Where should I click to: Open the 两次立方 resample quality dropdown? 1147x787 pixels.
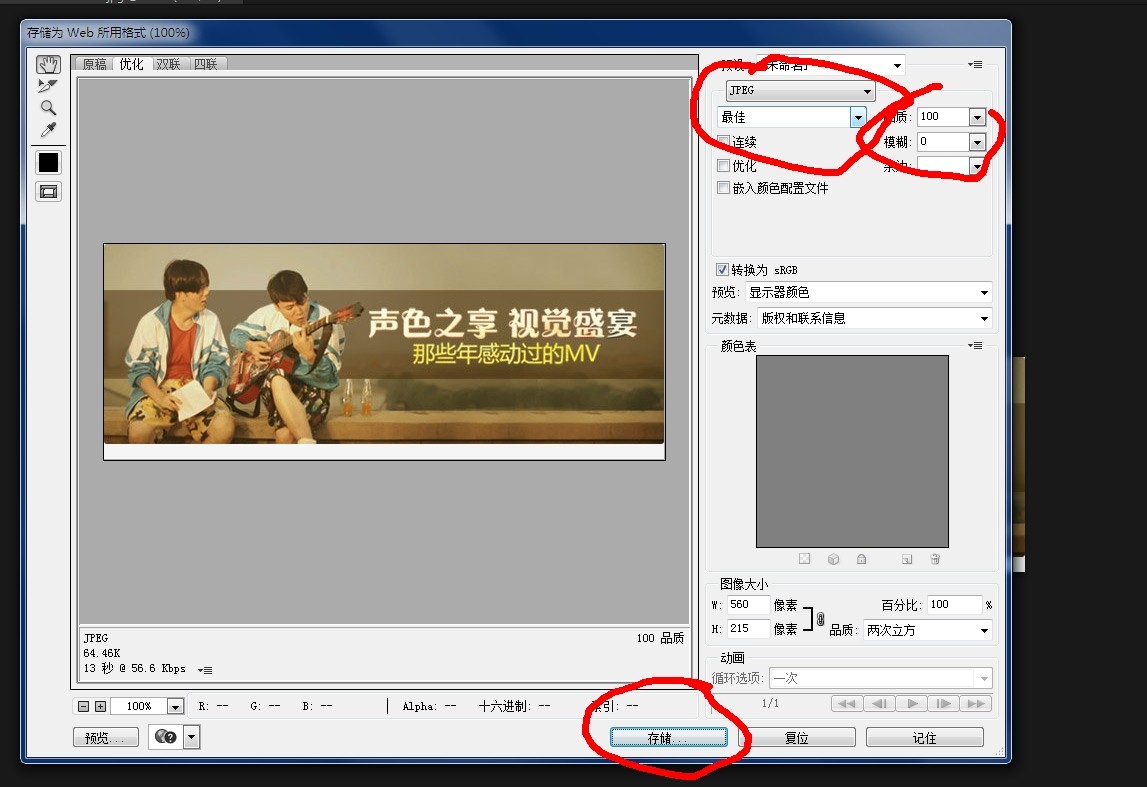[928, 630]
